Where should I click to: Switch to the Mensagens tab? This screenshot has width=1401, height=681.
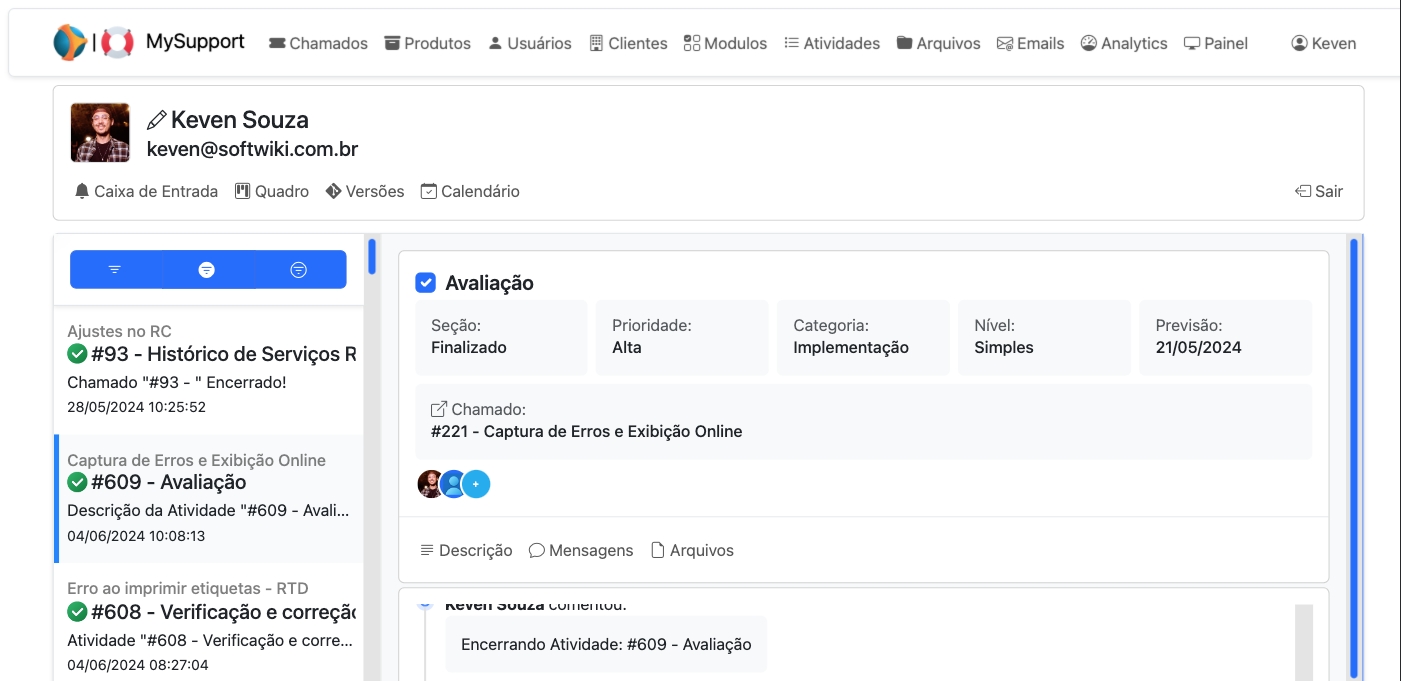tap(581, 550)
